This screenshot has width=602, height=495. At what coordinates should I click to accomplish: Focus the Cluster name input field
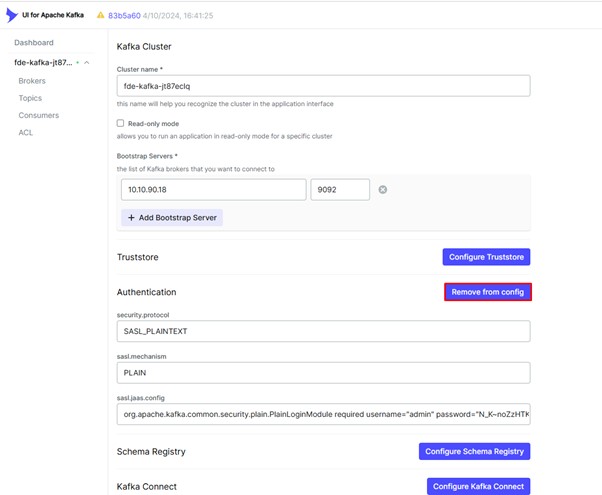coord(324,86)
